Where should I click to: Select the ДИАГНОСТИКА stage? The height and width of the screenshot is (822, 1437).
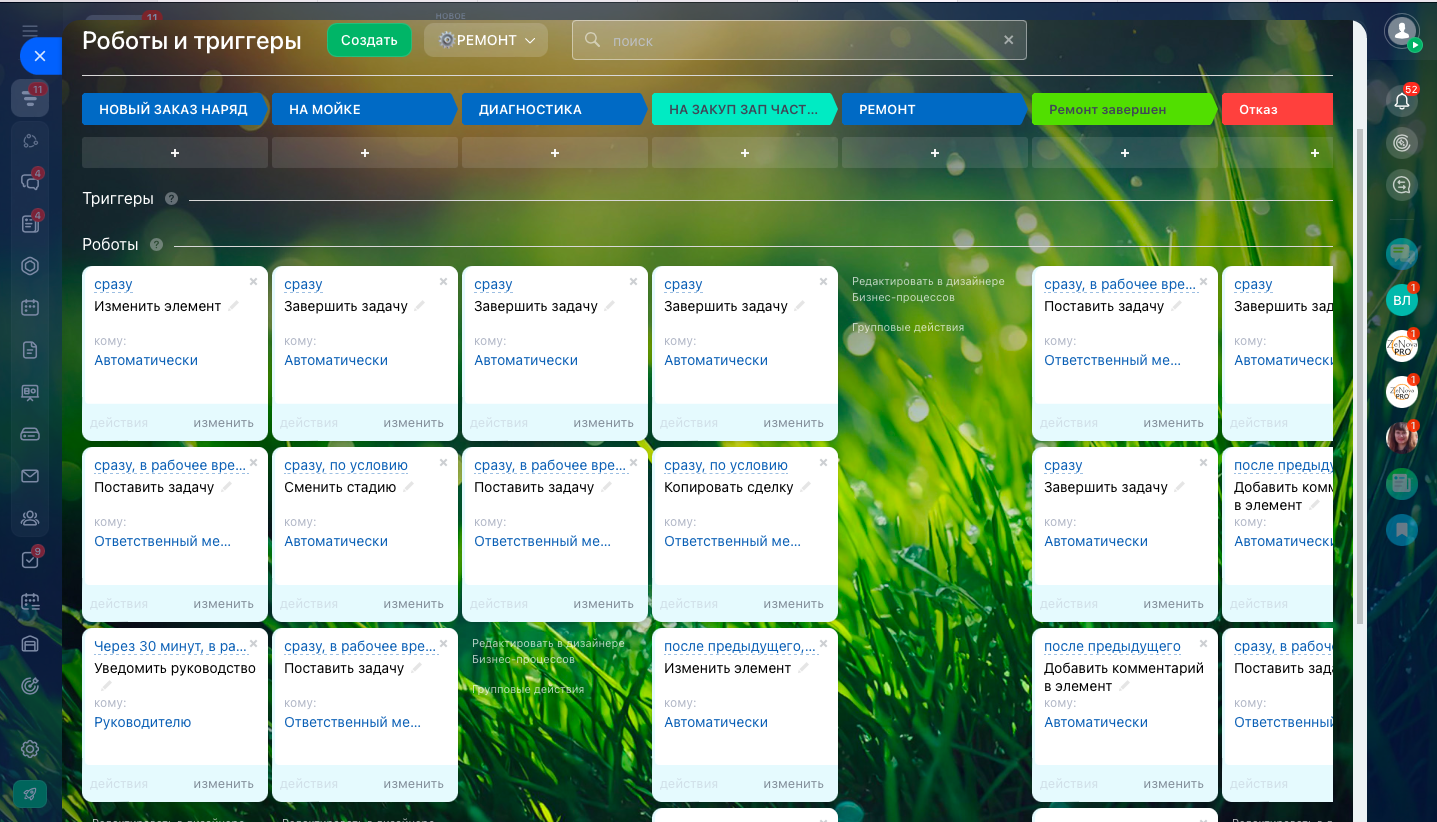[x=555, y=109]
